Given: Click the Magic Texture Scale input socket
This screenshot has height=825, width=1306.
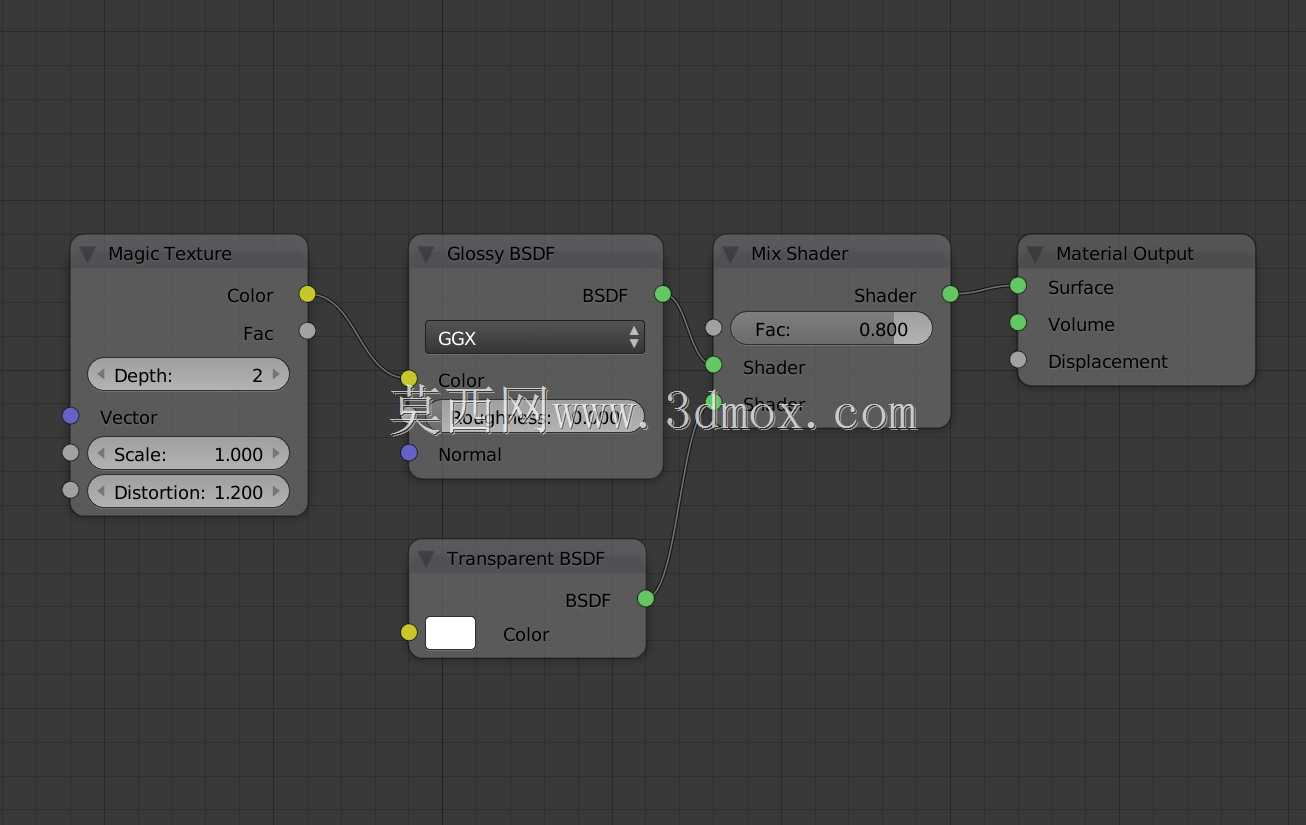Looking at the screenshot, I should pyautogui.click(x=70, y=453).
